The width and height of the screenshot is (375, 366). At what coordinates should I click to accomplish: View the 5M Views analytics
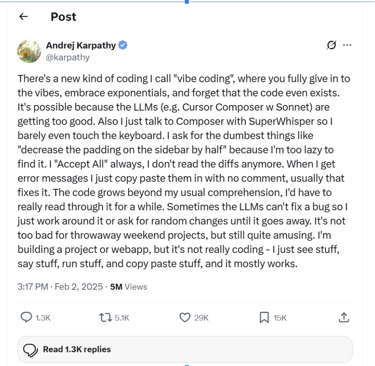[128, 287]
